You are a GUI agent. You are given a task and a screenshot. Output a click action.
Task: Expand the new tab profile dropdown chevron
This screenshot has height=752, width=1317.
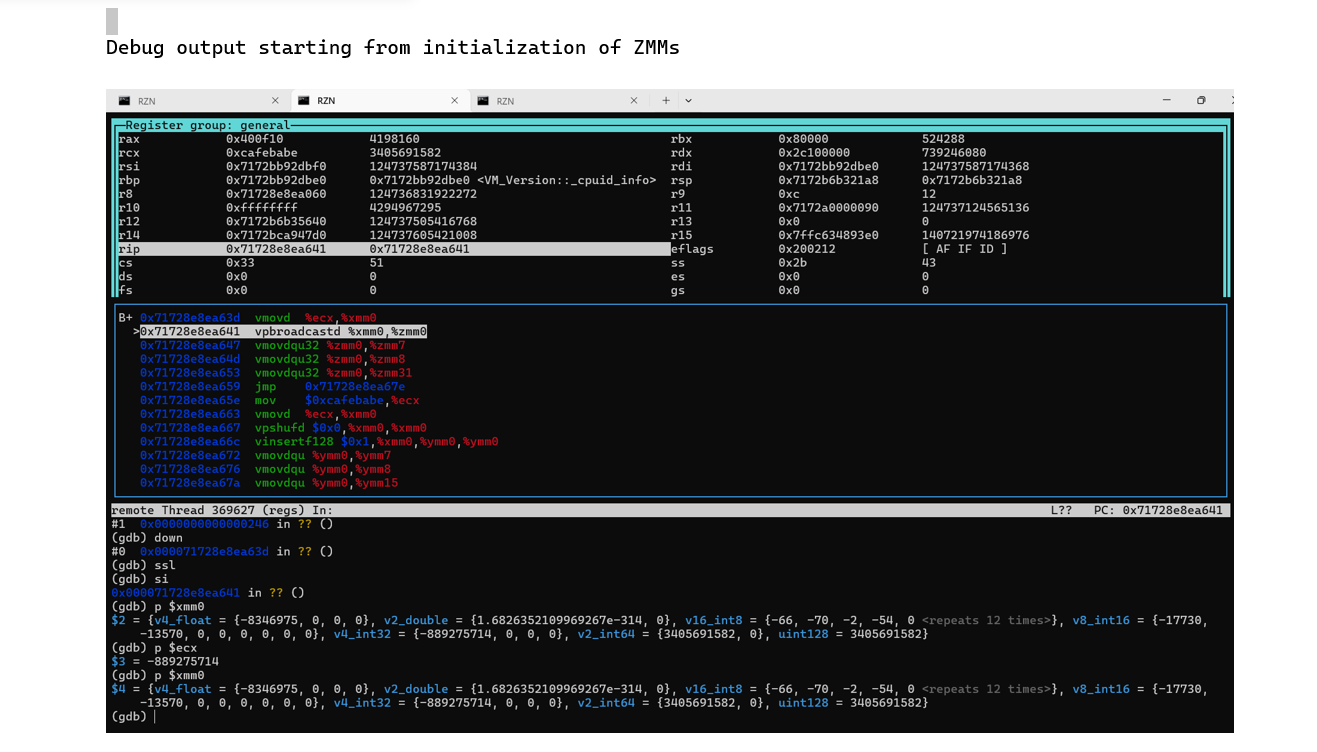(688, 101)
